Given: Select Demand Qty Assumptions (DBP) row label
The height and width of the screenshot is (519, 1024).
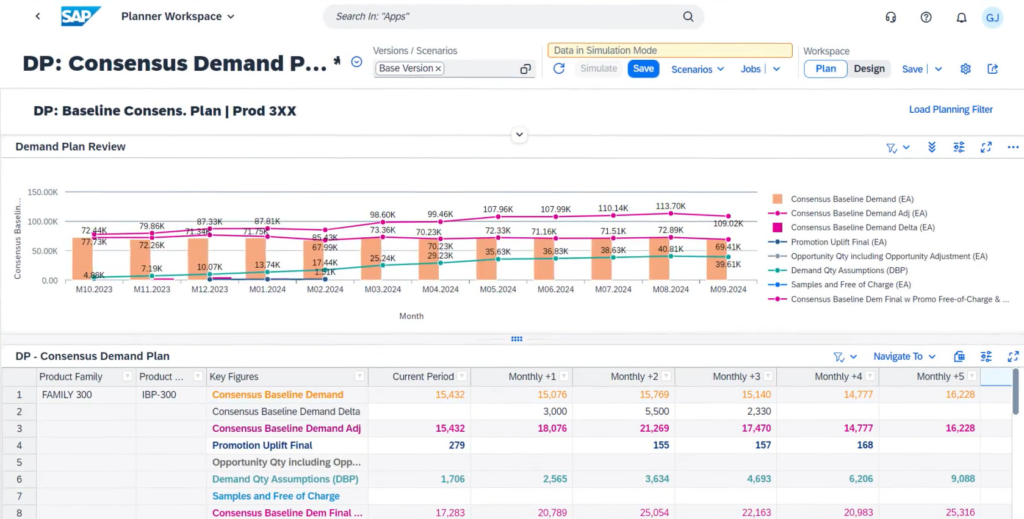Looking at the screenshot, I should (x=284, y=479).
